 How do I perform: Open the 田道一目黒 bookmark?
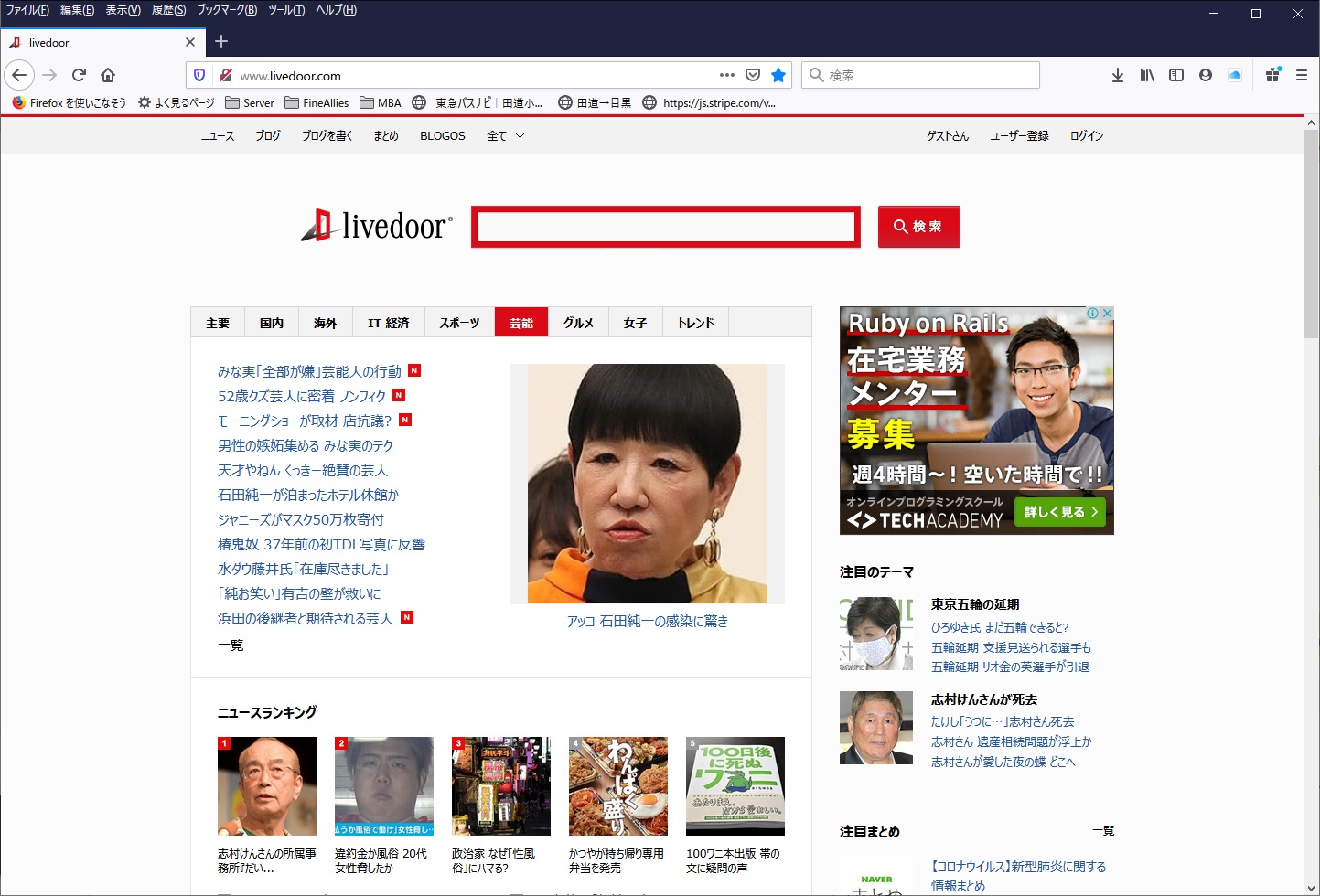tap(595, 102)
